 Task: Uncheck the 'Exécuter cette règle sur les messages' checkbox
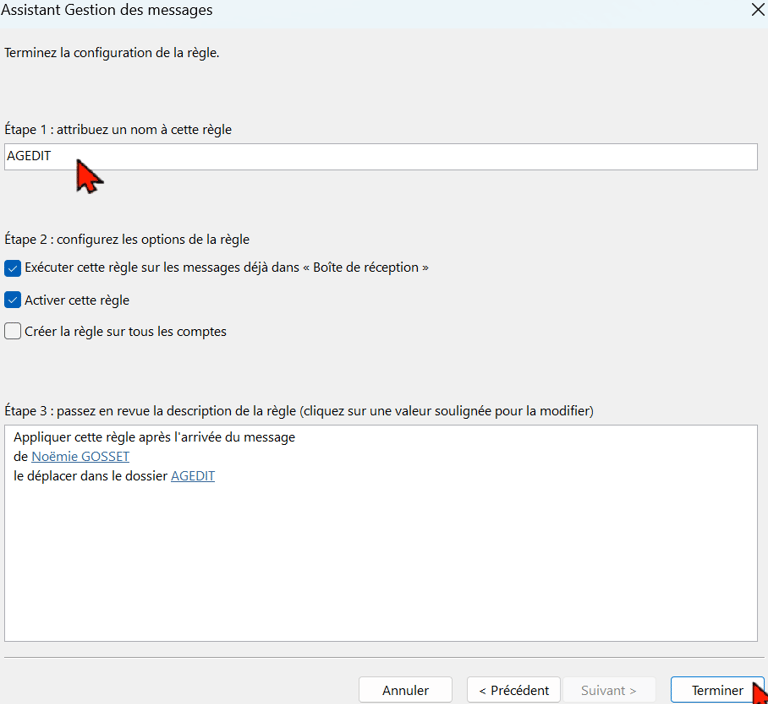pyautogui.click(x=13, y=268)
